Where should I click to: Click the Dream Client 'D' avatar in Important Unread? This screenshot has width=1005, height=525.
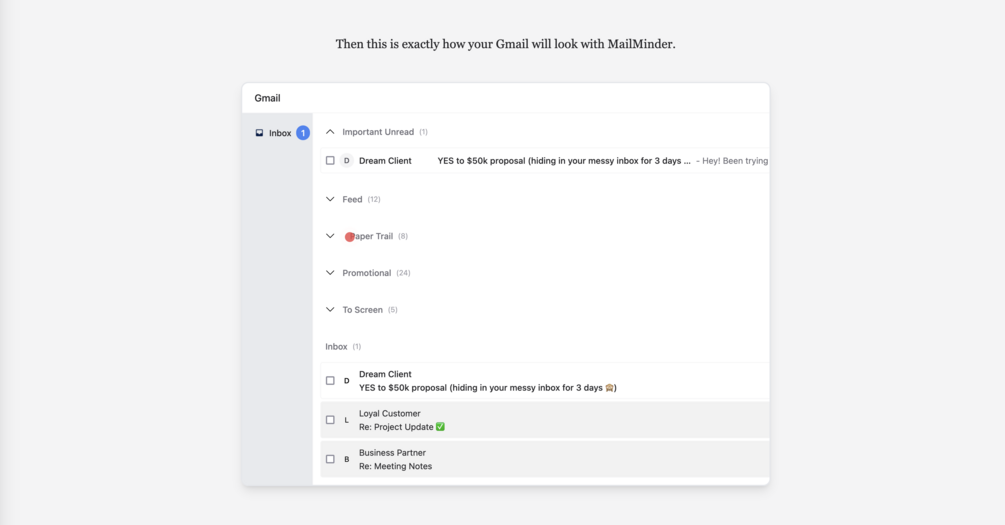(347, 161)
